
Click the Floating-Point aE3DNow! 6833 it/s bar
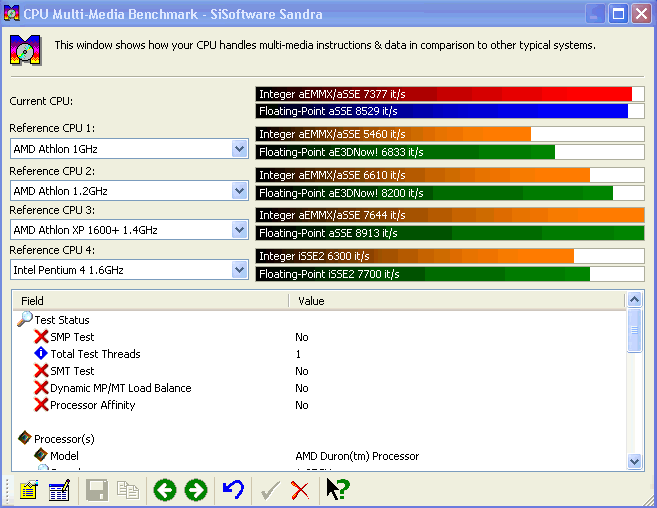[450, 152]
